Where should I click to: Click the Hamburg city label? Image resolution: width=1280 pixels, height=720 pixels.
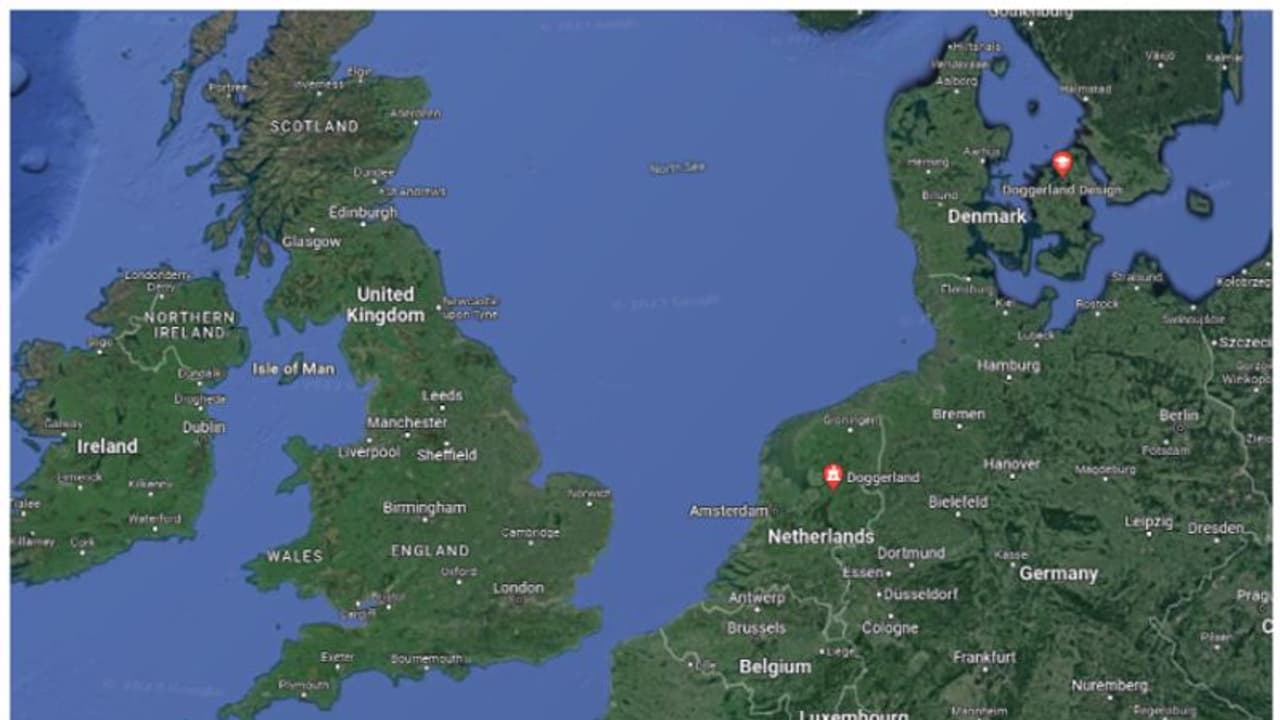1009,366
